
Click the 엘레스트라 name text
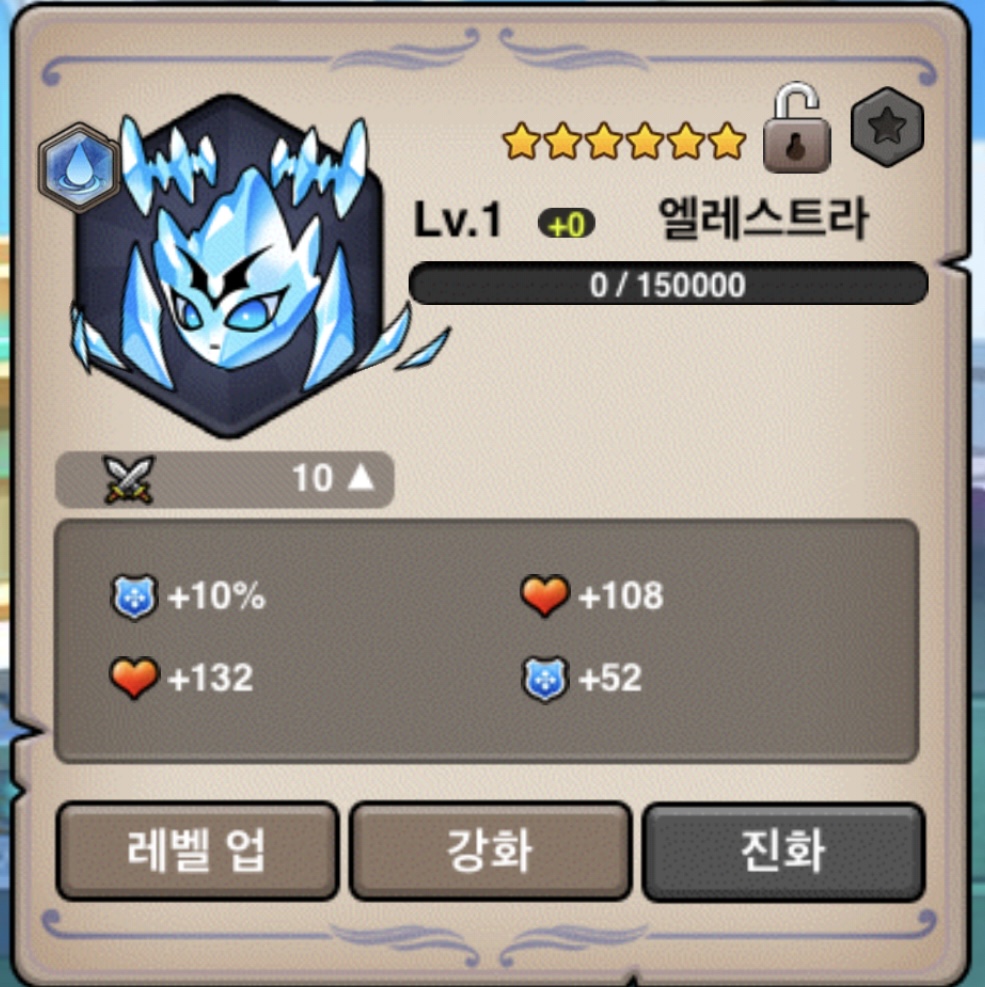[763, 218]
